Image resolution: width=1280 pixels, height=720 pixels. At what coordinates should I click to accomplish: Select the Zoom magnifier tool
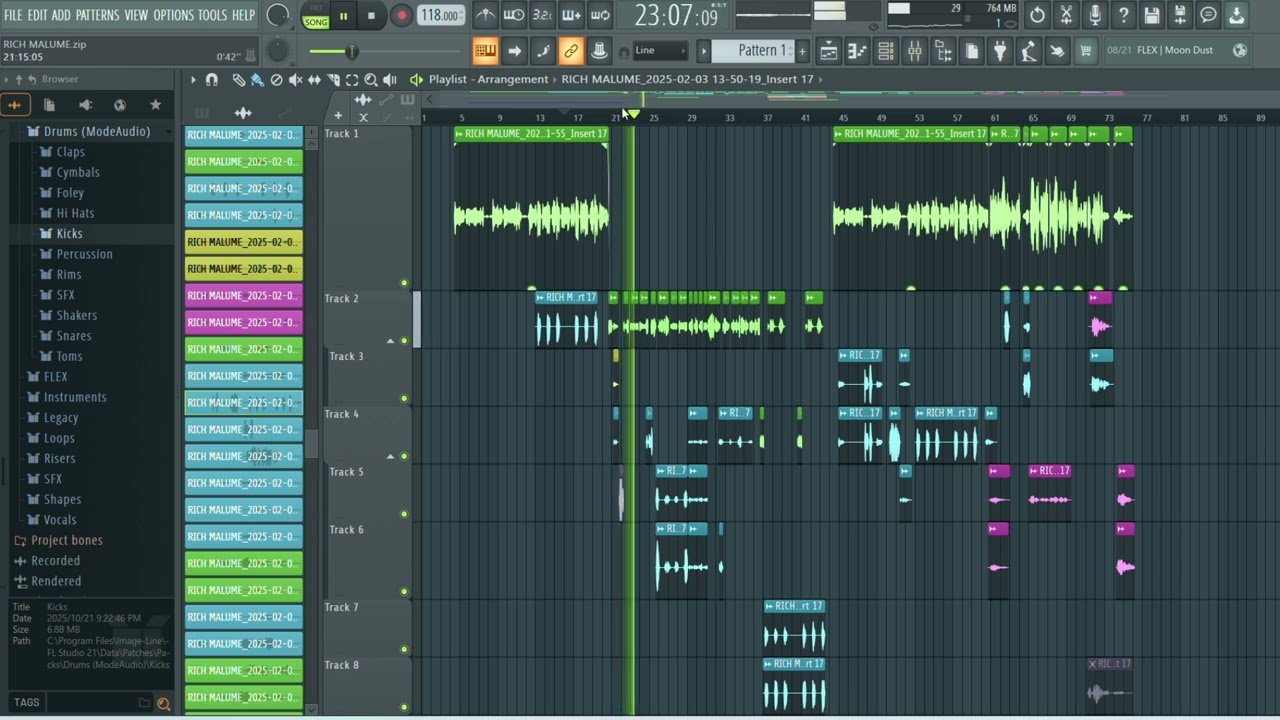pyautogui.click(x=371, y=80)
